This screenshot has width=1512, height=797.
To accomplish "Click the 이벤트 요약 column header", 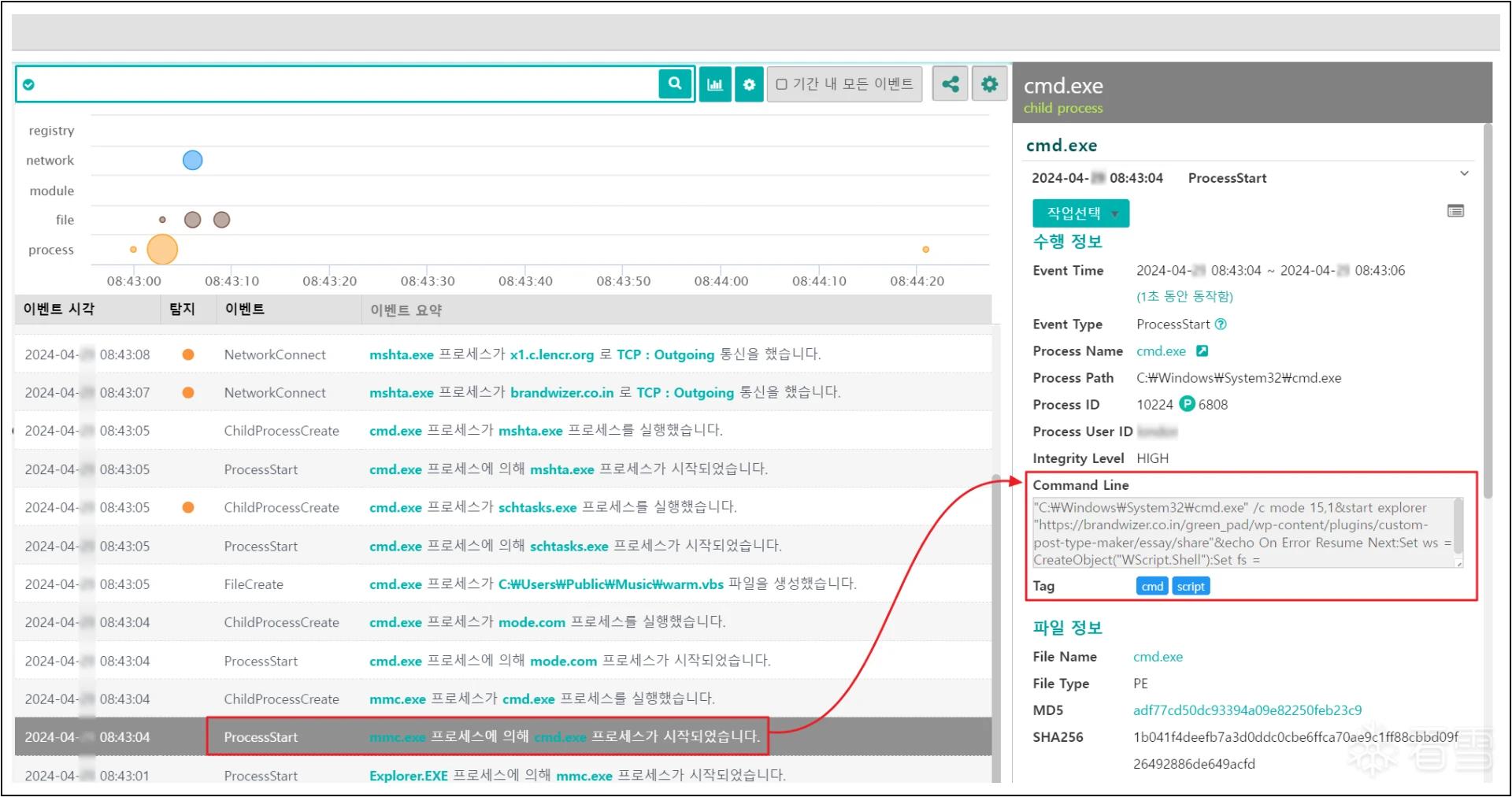I will (x=406, y=310).
